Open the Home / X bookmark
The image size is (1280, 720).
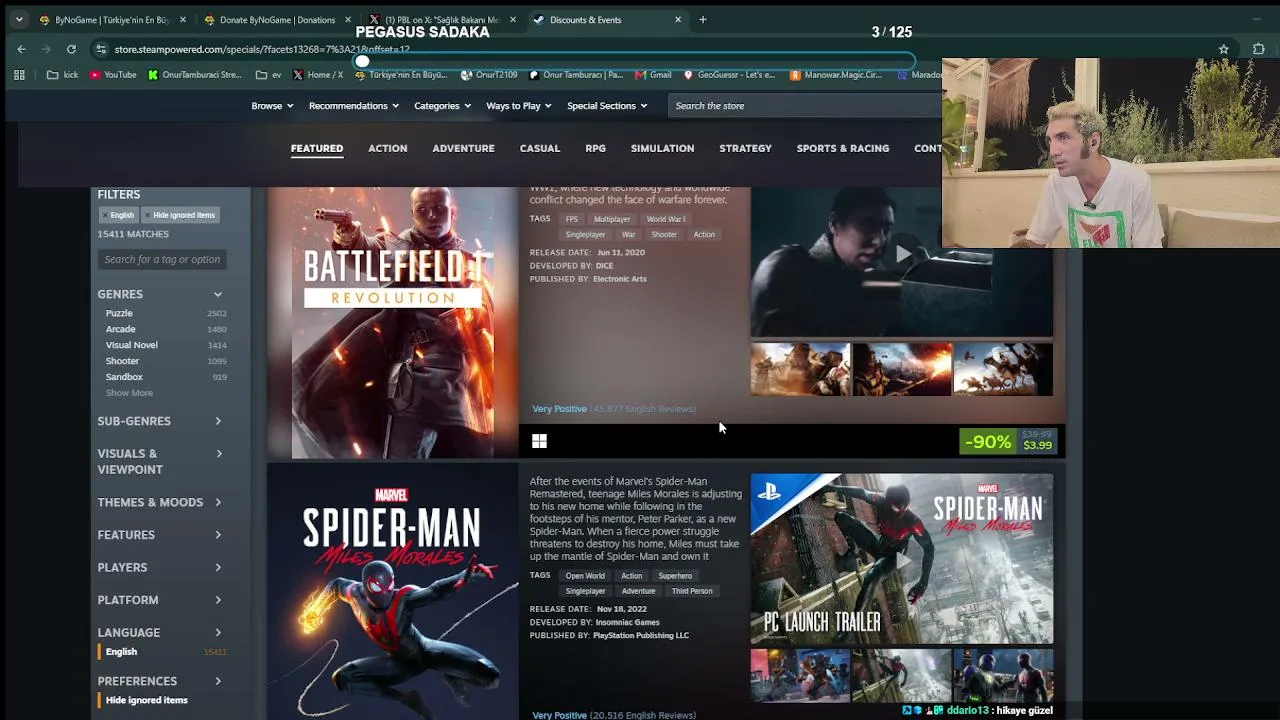318,75
